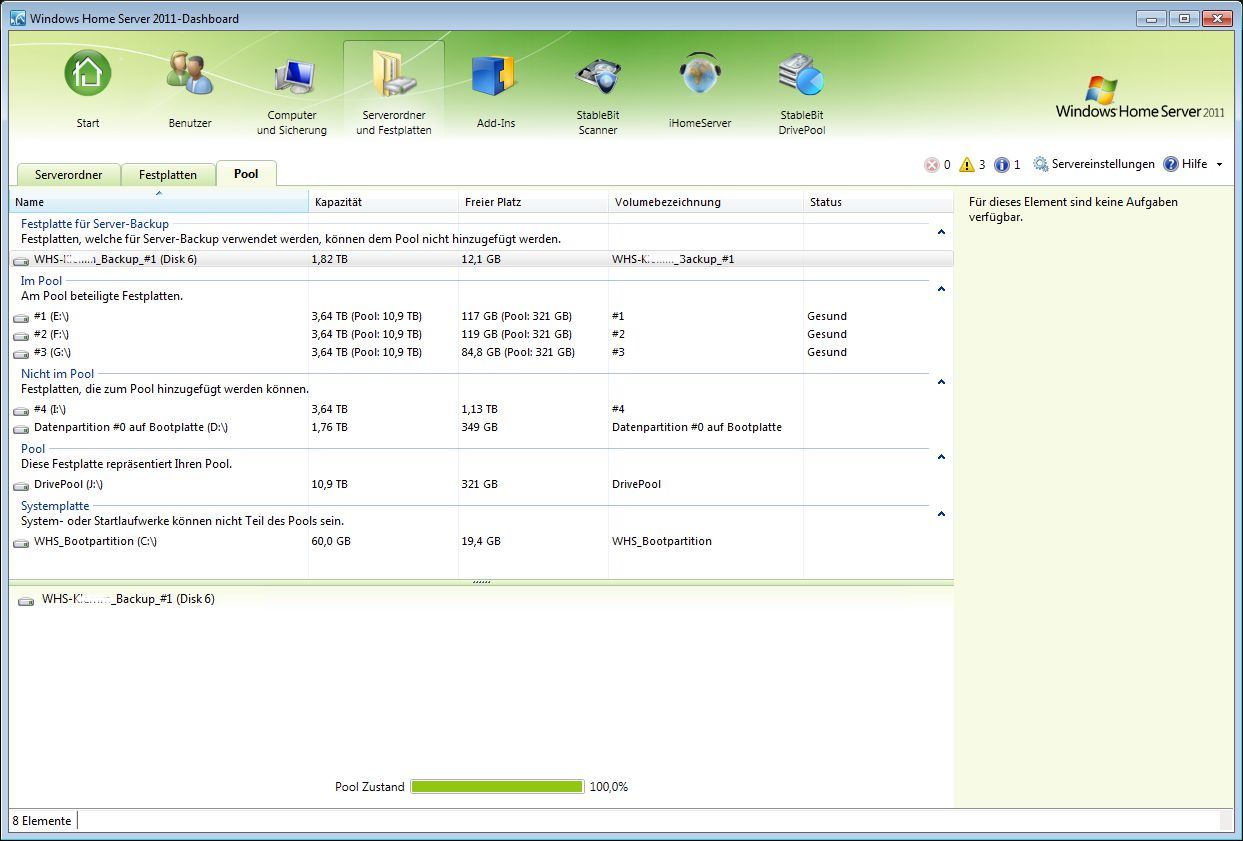Screen dimensions: 1243x841
Task: Click drive icon of DrivePool (J:\)
Action: coord(21,486)
